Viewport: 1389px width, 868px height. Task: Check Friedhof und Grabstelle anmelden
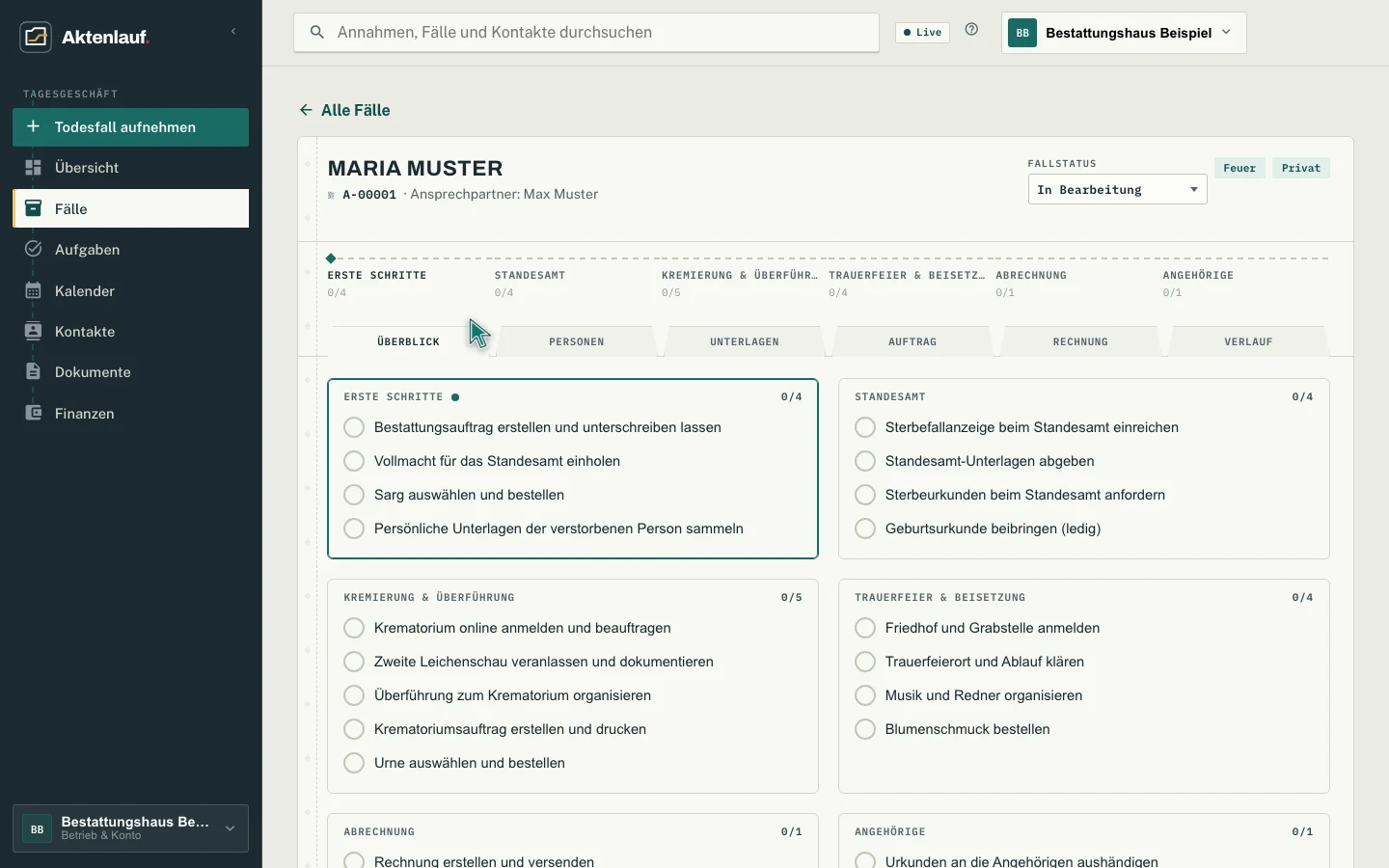(x=865, y=628)
